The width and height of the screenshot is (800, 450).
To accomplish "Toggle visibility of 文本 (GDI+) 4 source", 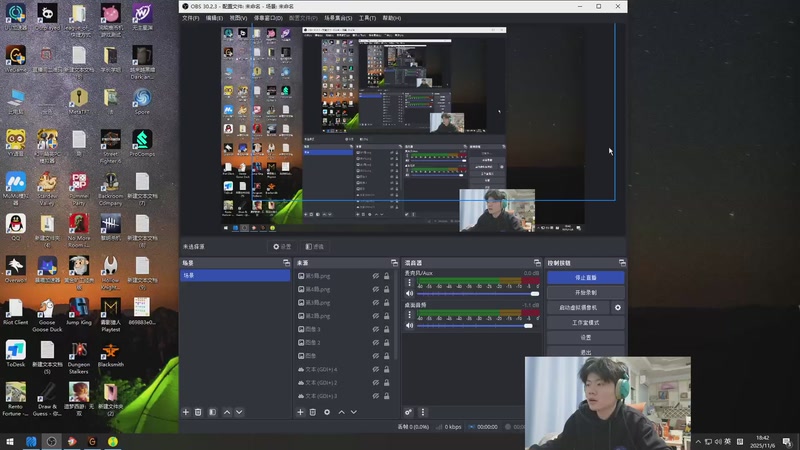I will [x=376, y=369].
